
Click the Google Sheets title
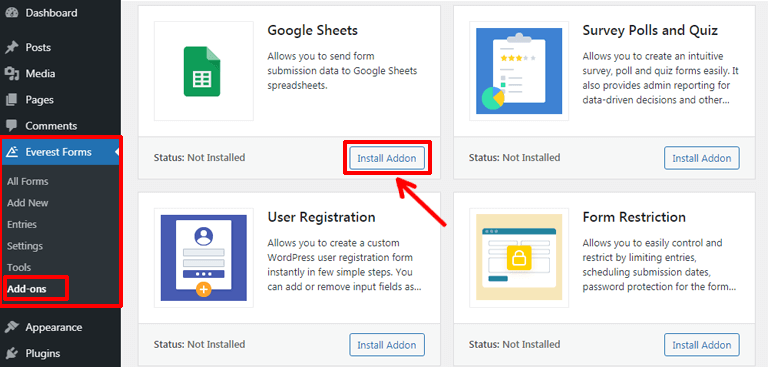[312, 30]
